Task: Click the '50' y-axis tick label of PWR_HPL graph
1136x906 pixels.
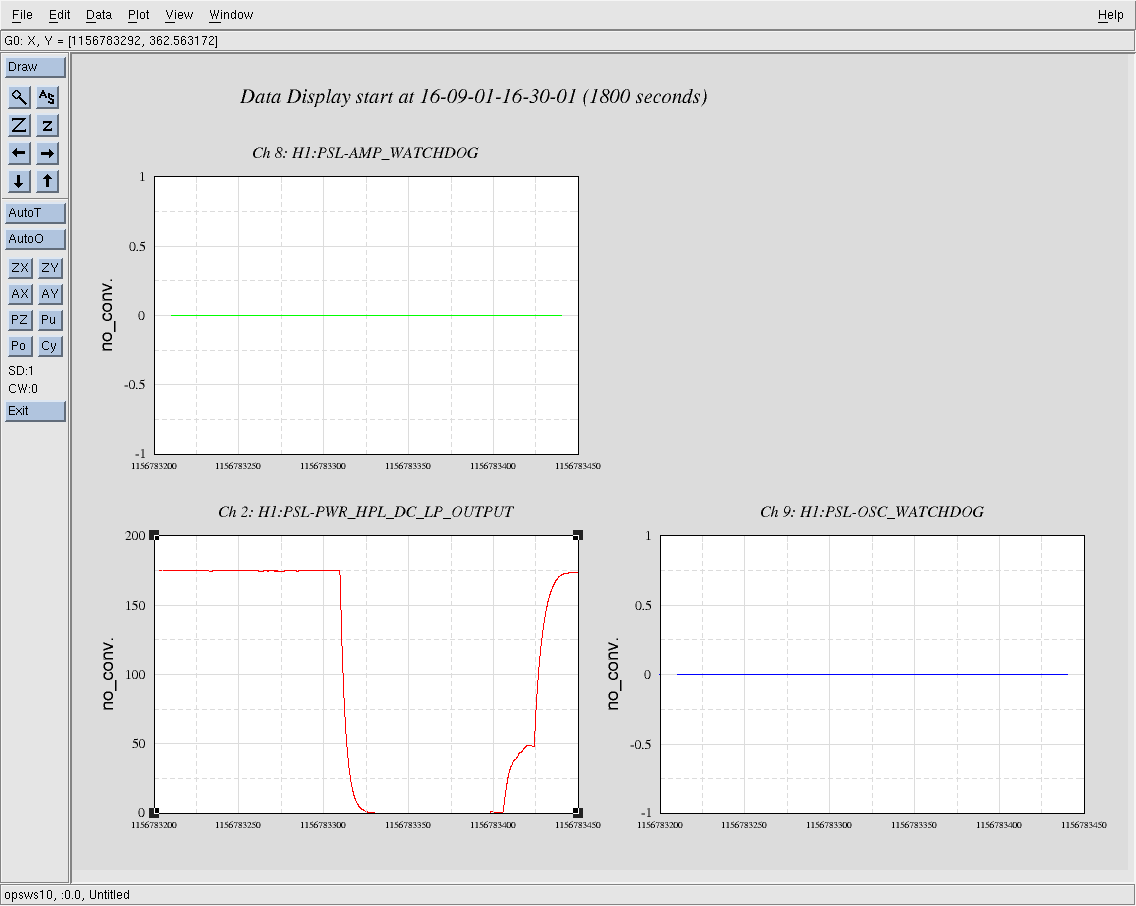Action: (x=138, y=744)
